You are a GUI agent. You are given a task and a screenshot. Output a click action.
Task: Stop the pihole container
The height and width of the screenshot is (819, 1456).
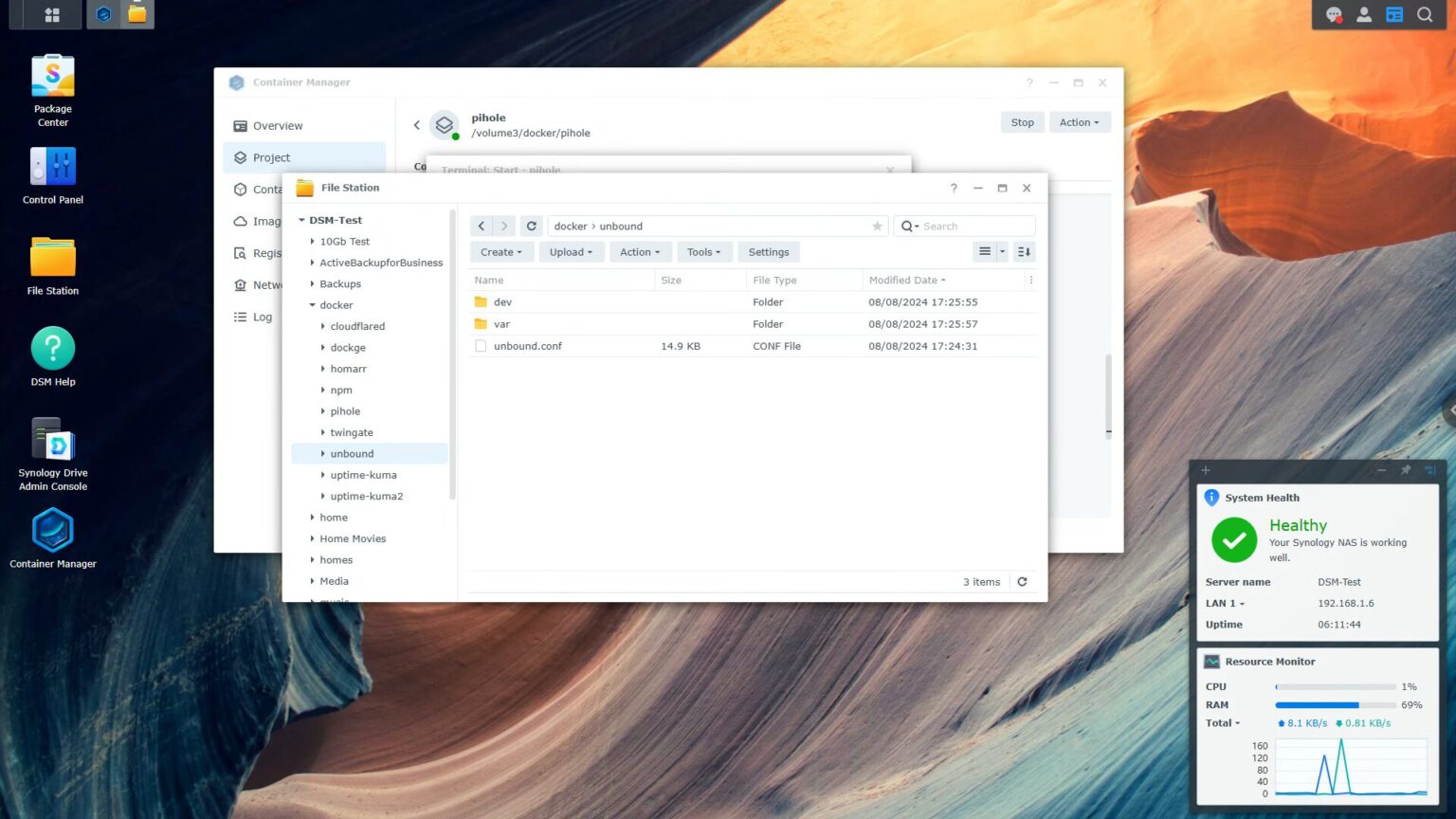tap(1022, 121)
